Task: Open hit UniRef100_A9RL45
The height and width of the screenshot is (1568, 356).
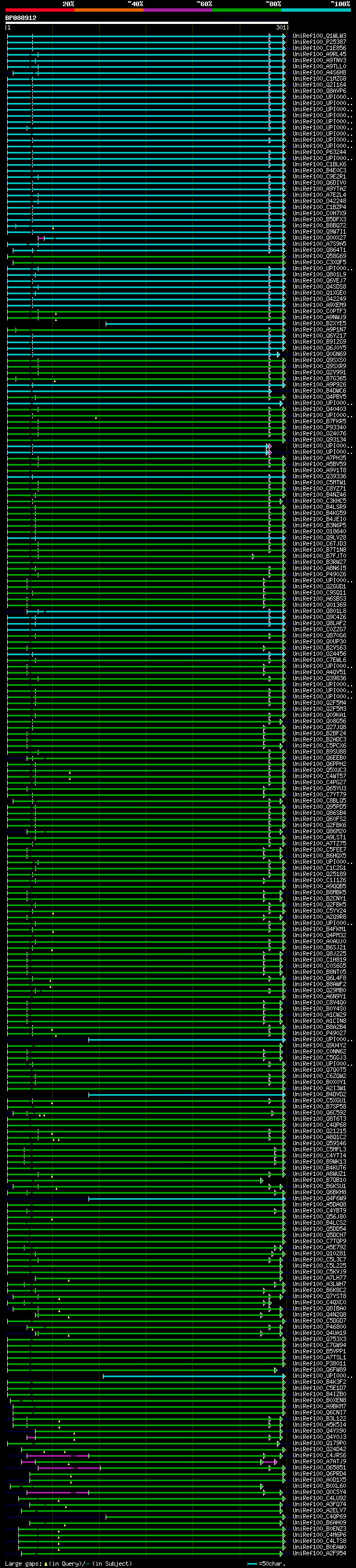Action: point(319,54)
